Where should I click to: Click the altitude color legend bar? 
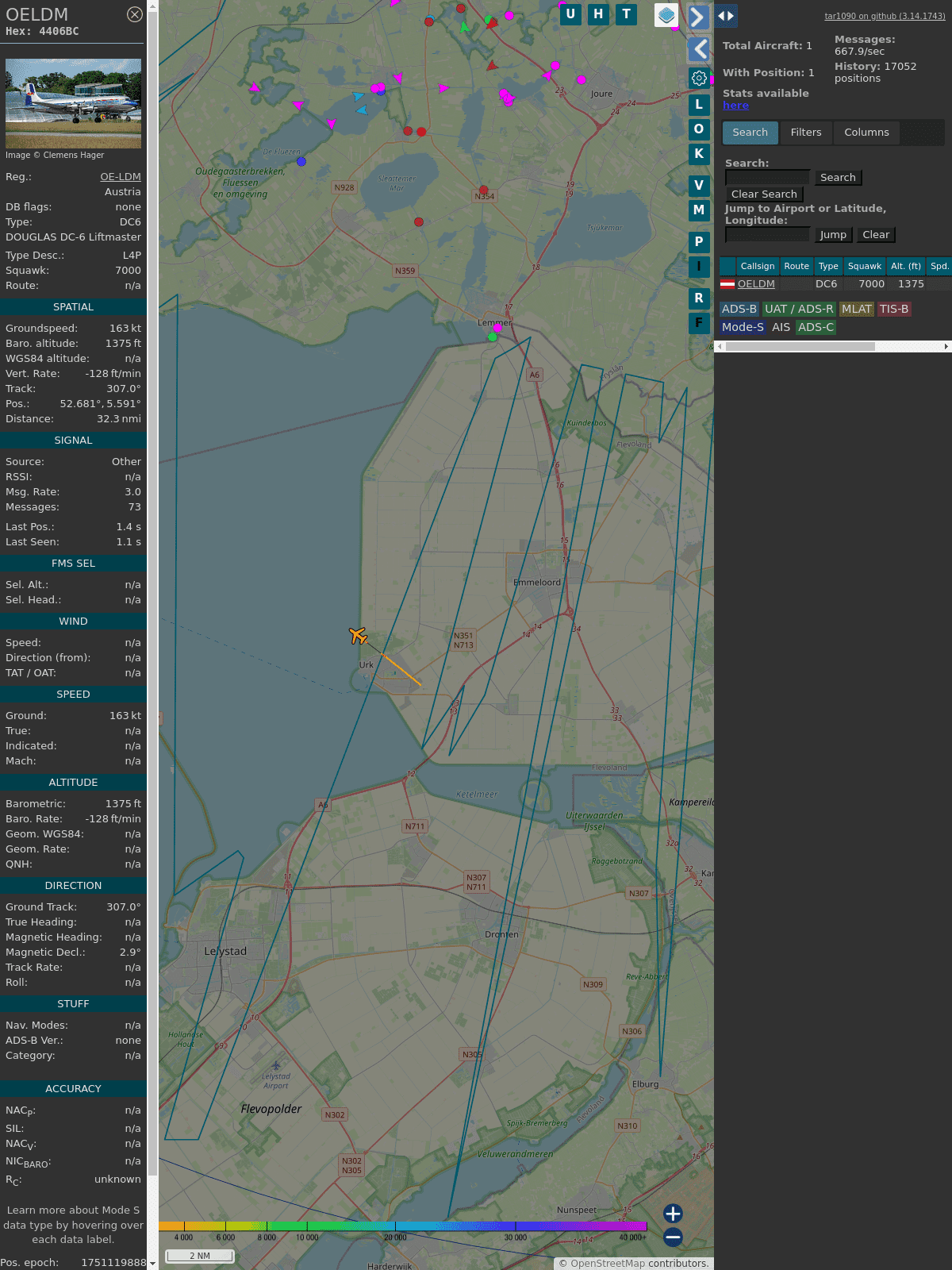point(402,1226)
